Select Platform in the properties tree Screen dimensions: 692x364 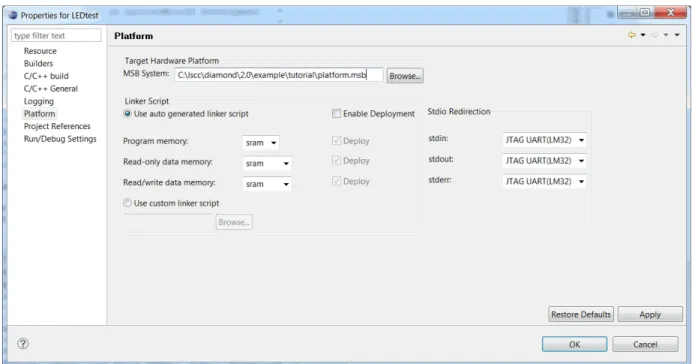(40, 114)
